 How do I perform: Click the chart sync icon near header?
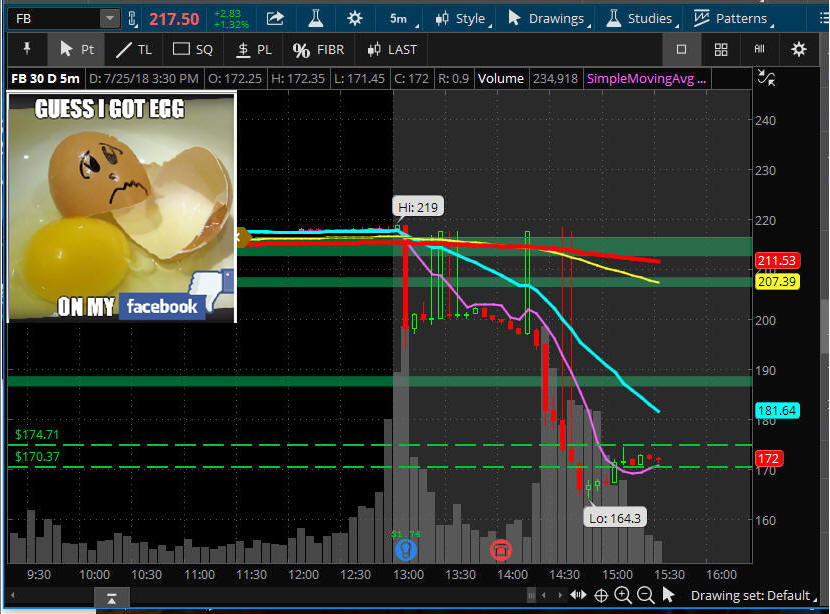tap(766, 78)
